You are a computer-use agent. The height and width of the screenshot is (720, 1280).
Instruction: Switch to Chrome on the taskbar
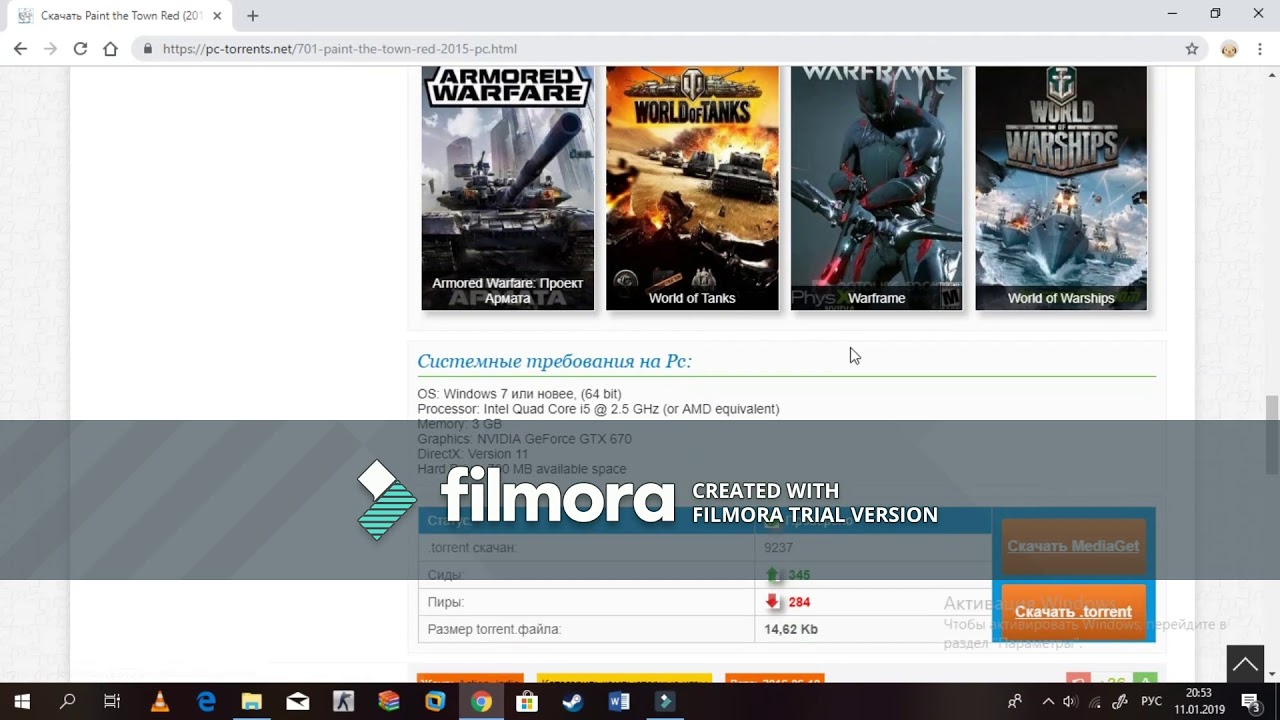[481, 702]
